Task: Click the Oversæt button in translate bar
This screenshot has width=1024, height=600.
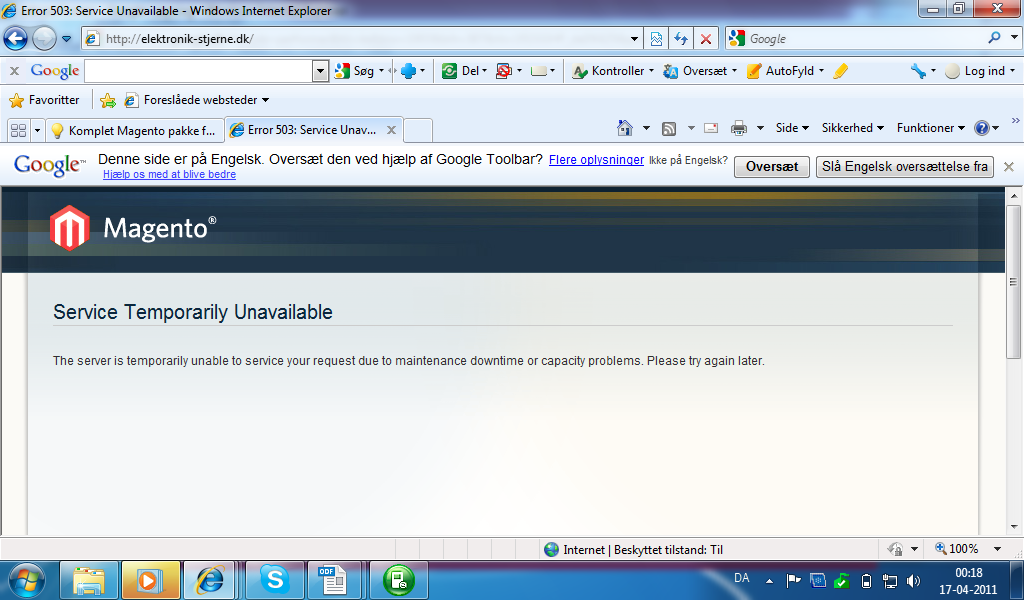Action: pyautogui.click(x=771, y=166)
